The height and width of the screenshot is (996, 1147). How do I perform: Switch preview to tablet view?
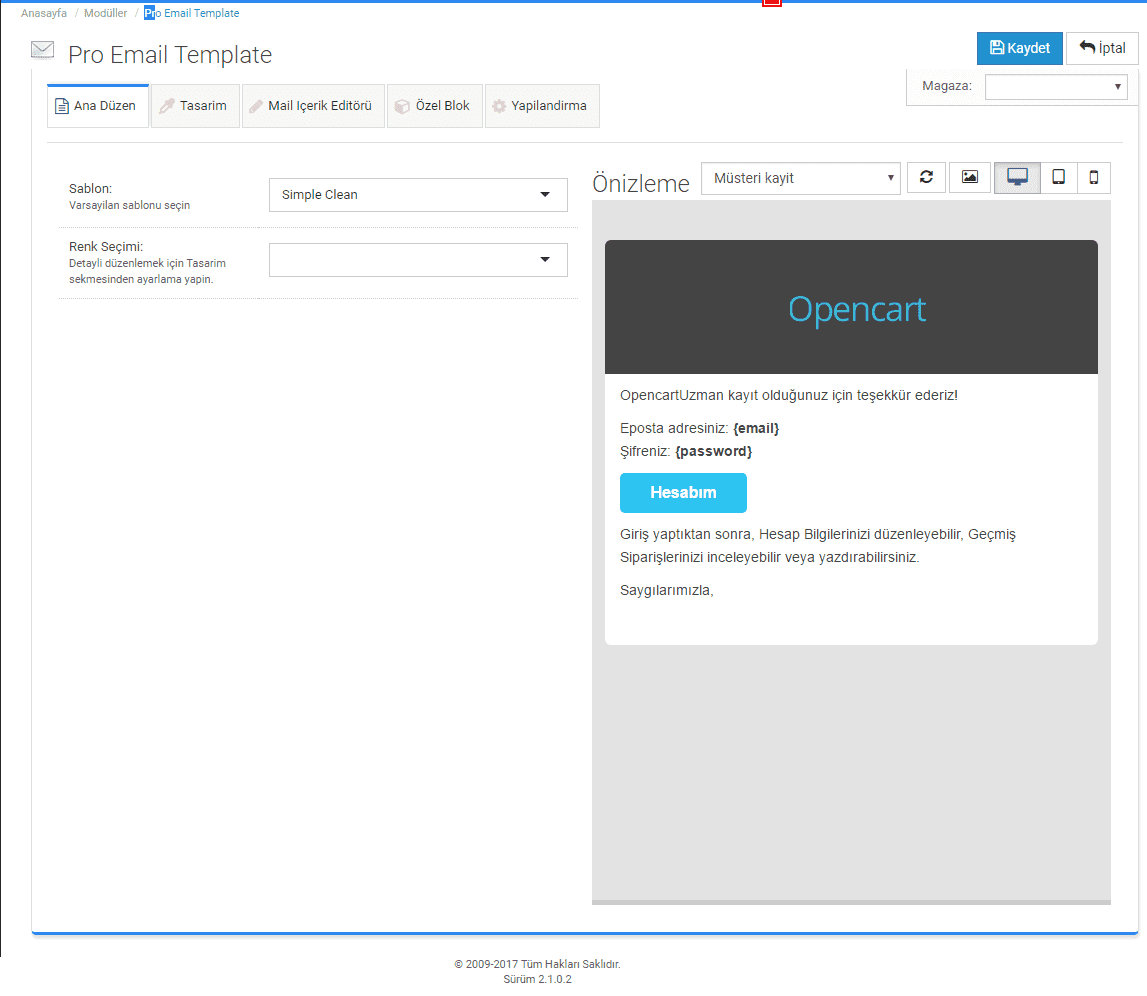tap(1058, 178)
